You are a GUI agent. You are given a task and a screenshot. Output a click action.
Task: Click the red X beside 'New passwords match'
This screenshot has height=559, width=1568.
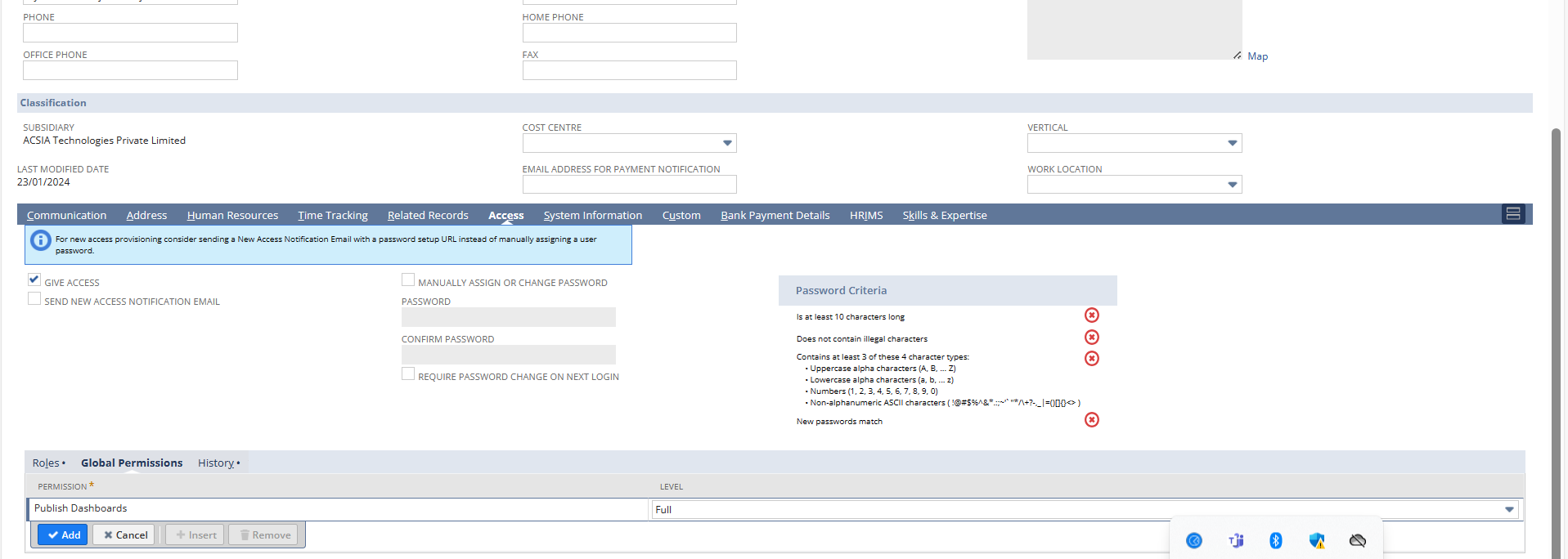(1091, 420)
